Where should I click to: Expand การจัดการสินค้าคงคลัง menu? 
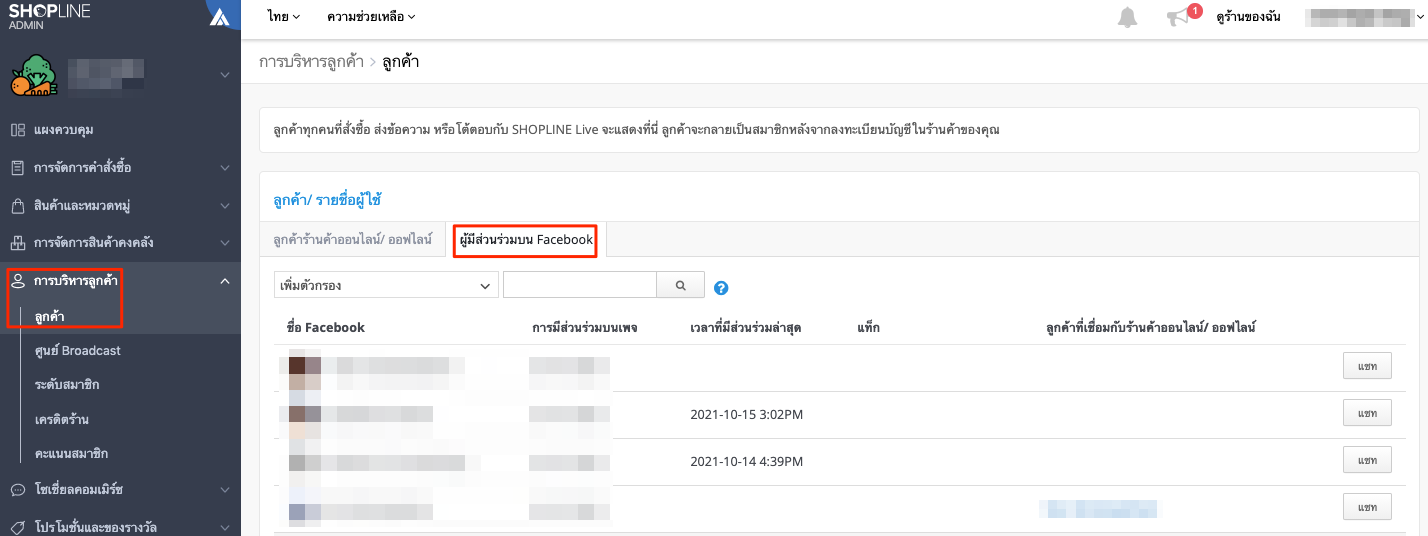[x=224, y=243]
